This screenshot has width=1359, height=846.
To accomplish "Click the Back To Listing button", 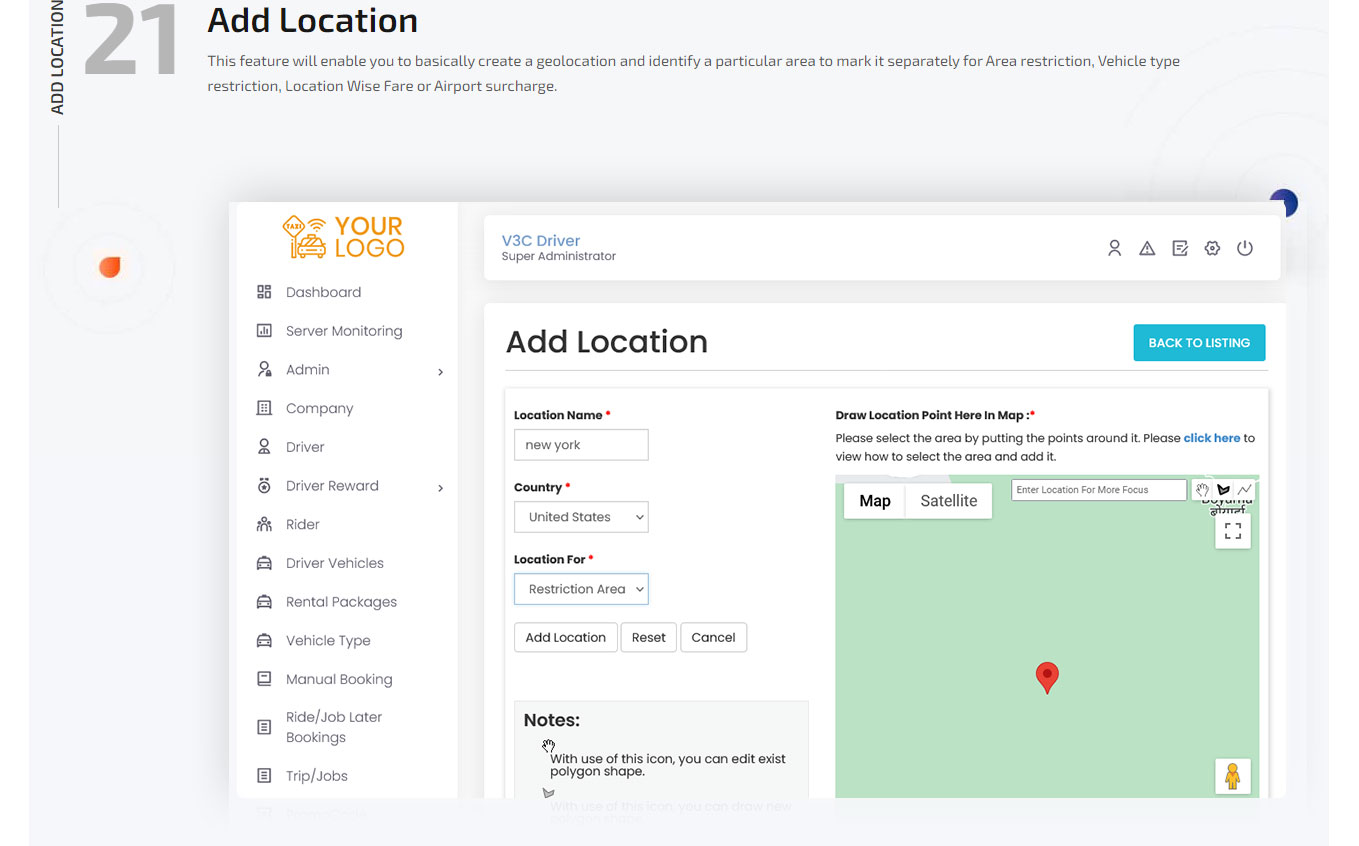I will (1199, 343).
